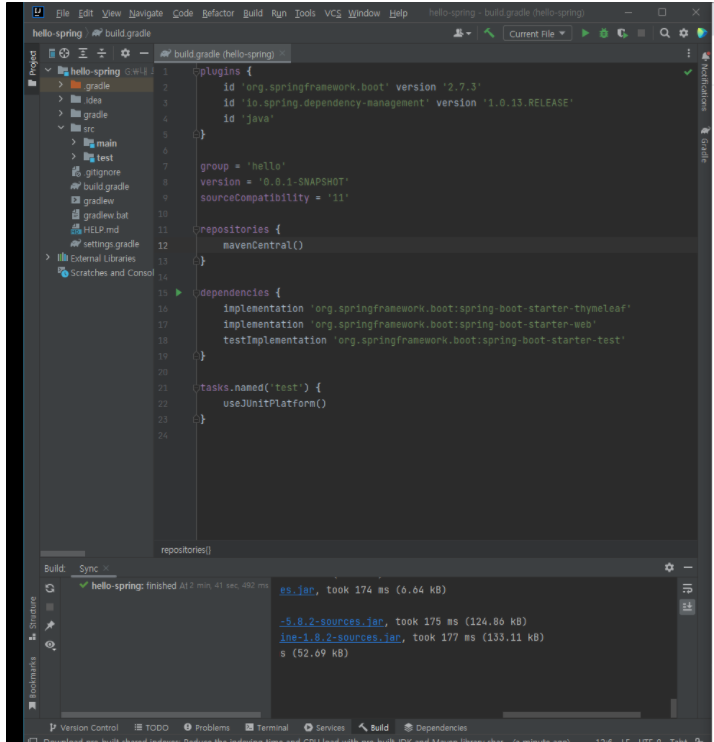Open the Tools menu
714x742 pixels.
point(305,13)
